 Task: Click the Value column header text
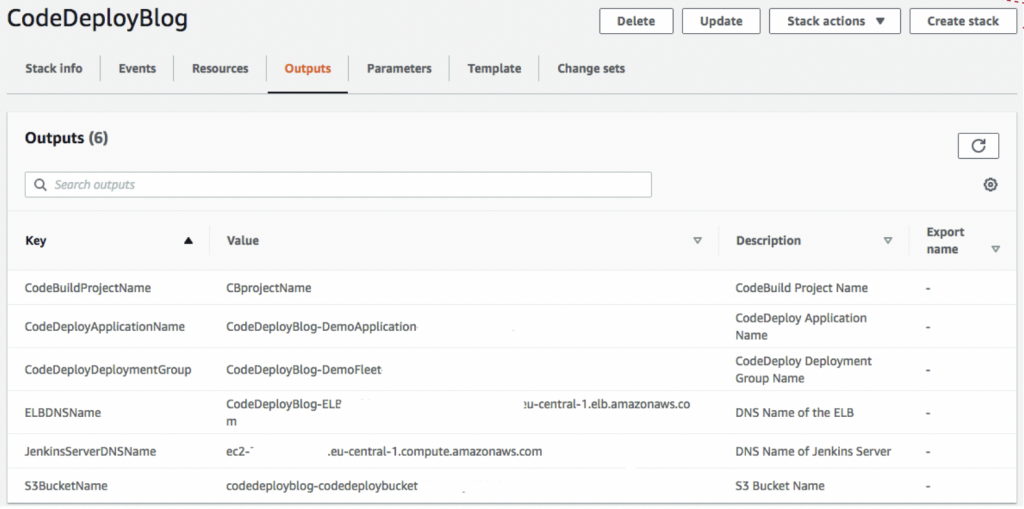point(243,240)
